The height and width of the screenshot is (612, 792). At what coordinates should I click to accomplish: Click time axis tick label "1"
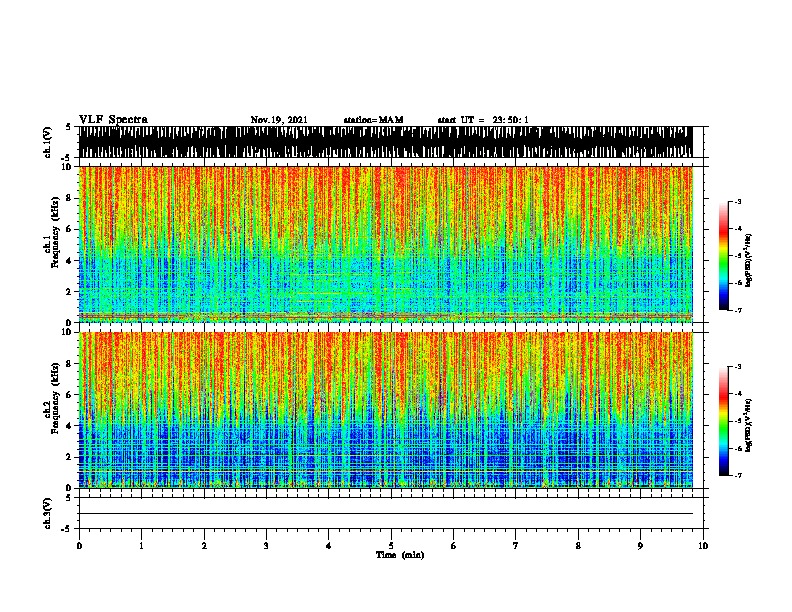[x=141, y=546]
